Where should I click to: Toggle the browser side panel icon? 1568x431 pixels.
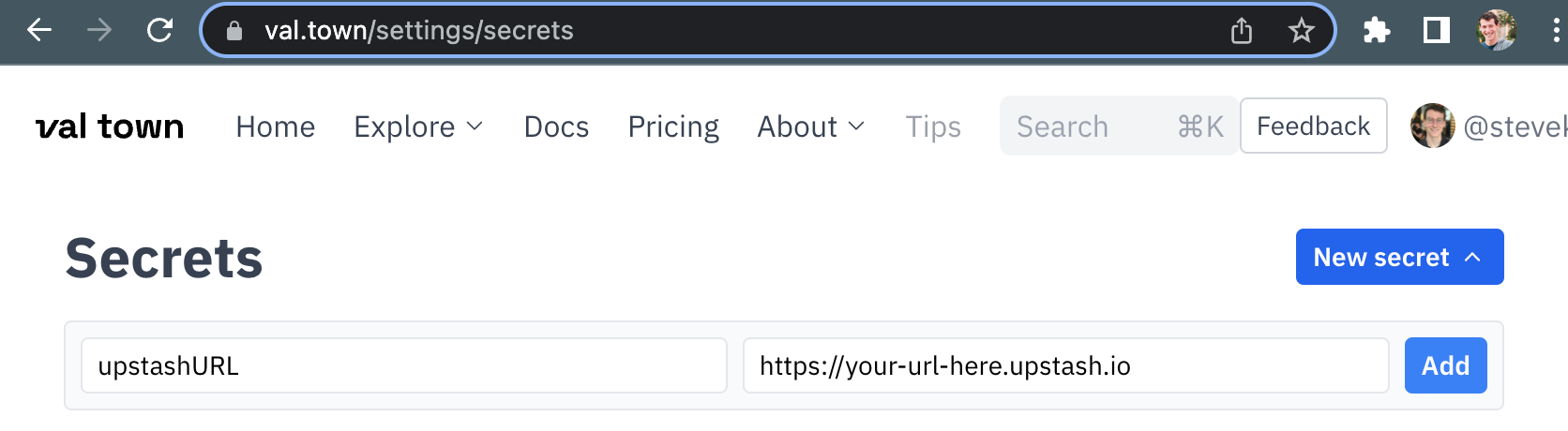(x=1437, y=31)
